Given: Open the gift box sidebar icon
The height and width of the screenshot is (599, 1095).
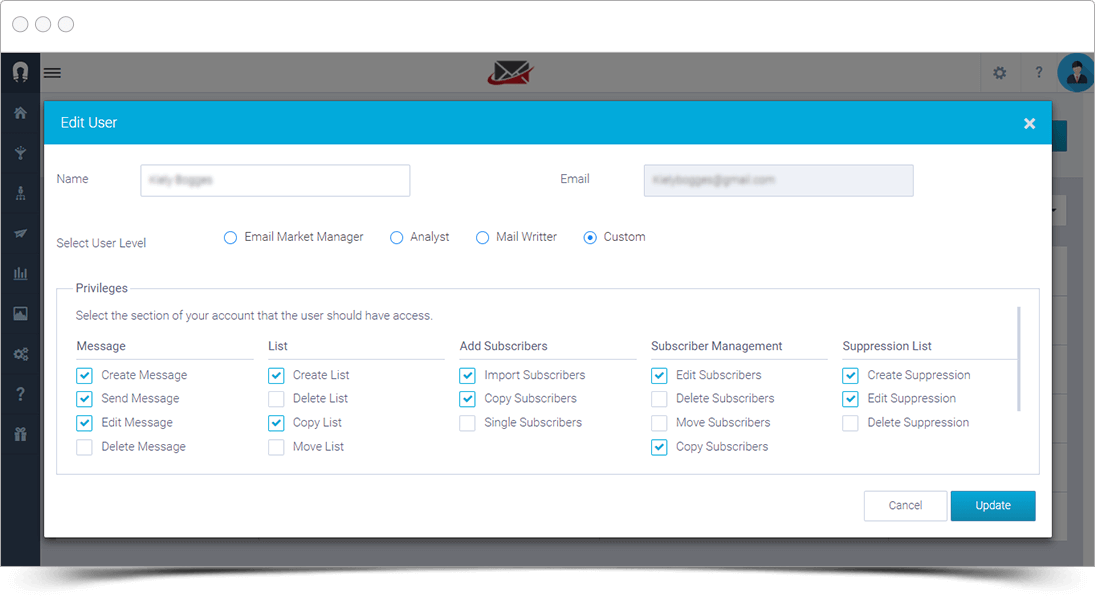Looking at the screenshot, I should pyautogui.click(x=20, y=434).
